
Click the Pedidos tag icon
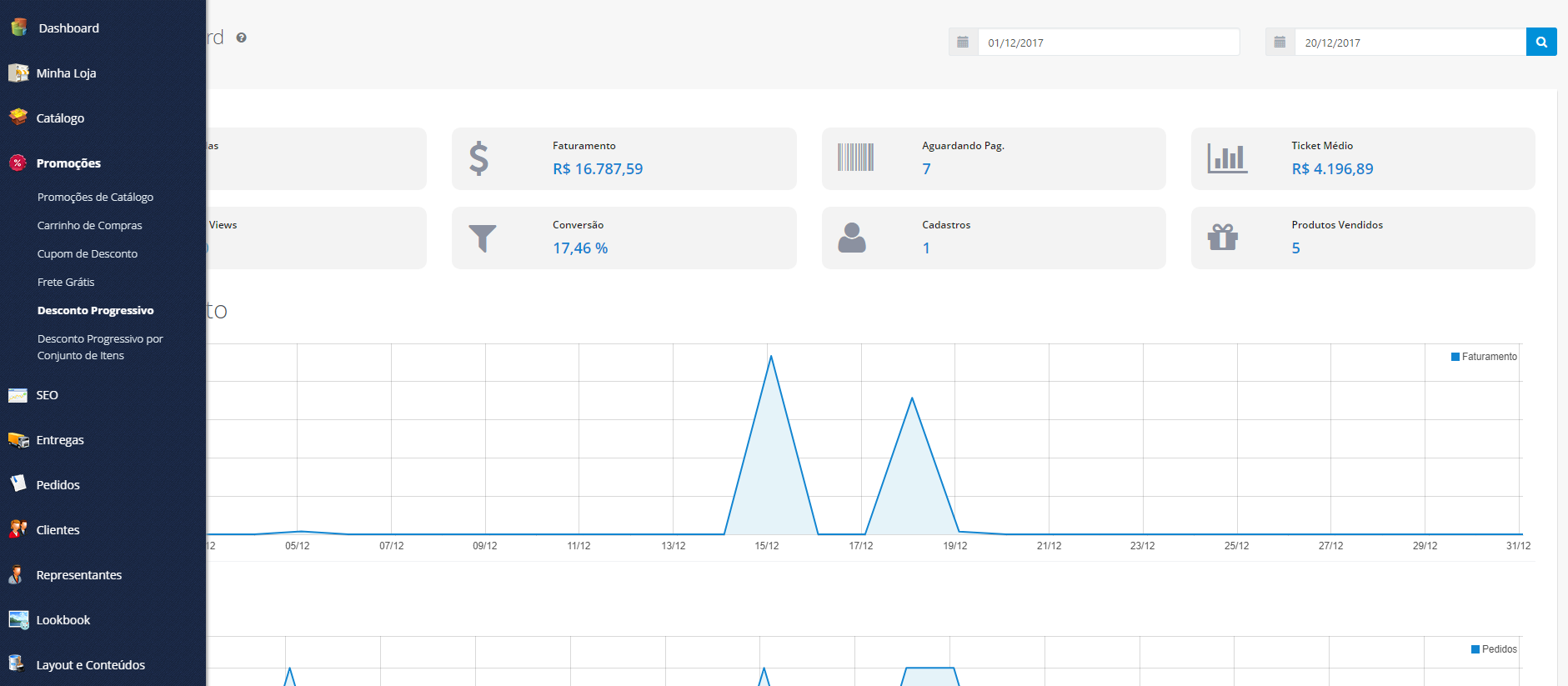[18, 484]
